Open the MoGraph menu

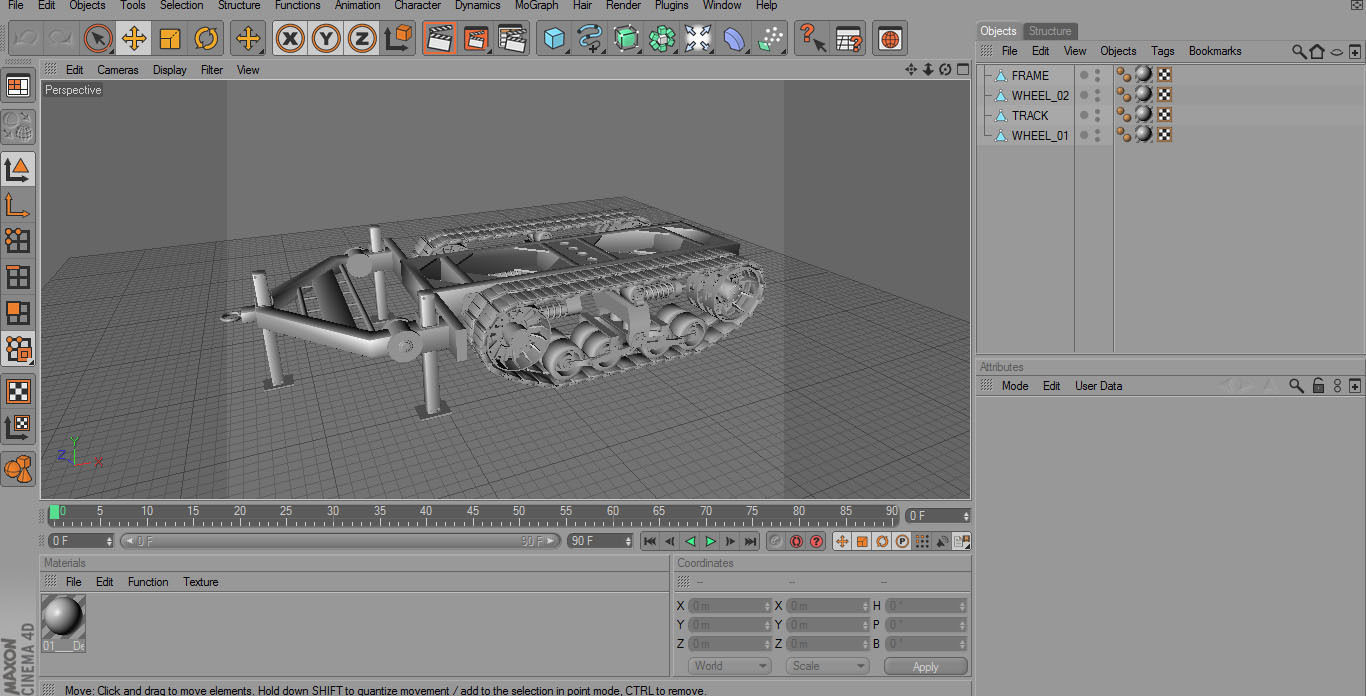(x=536, y=5)
